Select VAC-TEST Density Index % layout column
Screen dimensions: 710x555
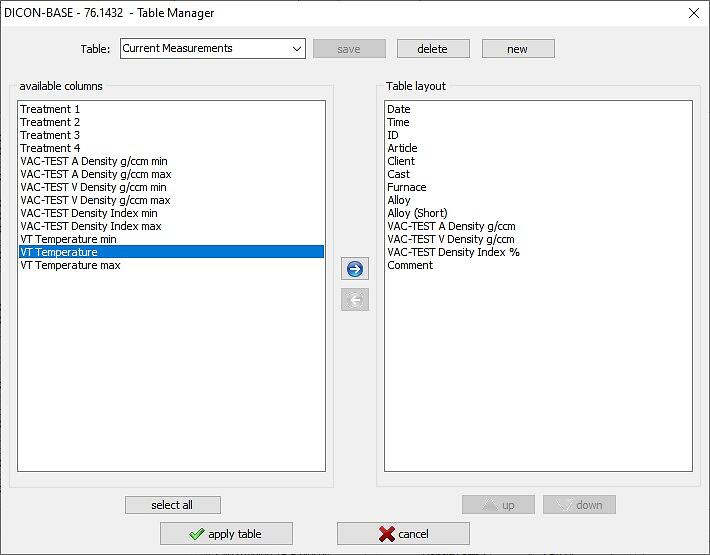[x=453, y=252]
